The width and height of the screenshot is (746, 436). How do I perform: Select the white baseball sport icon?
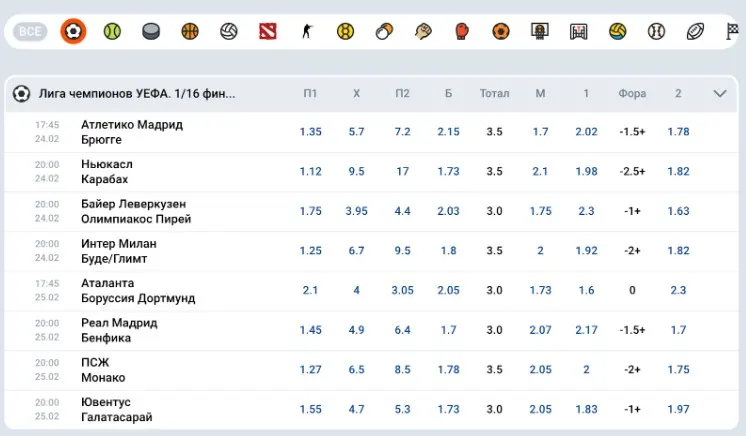[x=656, y=31]
